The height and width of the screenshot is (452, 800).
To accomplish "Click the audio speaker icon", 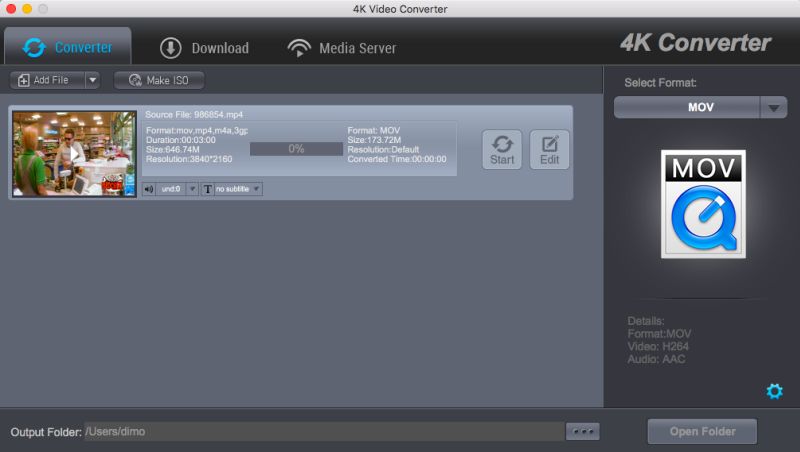I will (x=148, y=189).
